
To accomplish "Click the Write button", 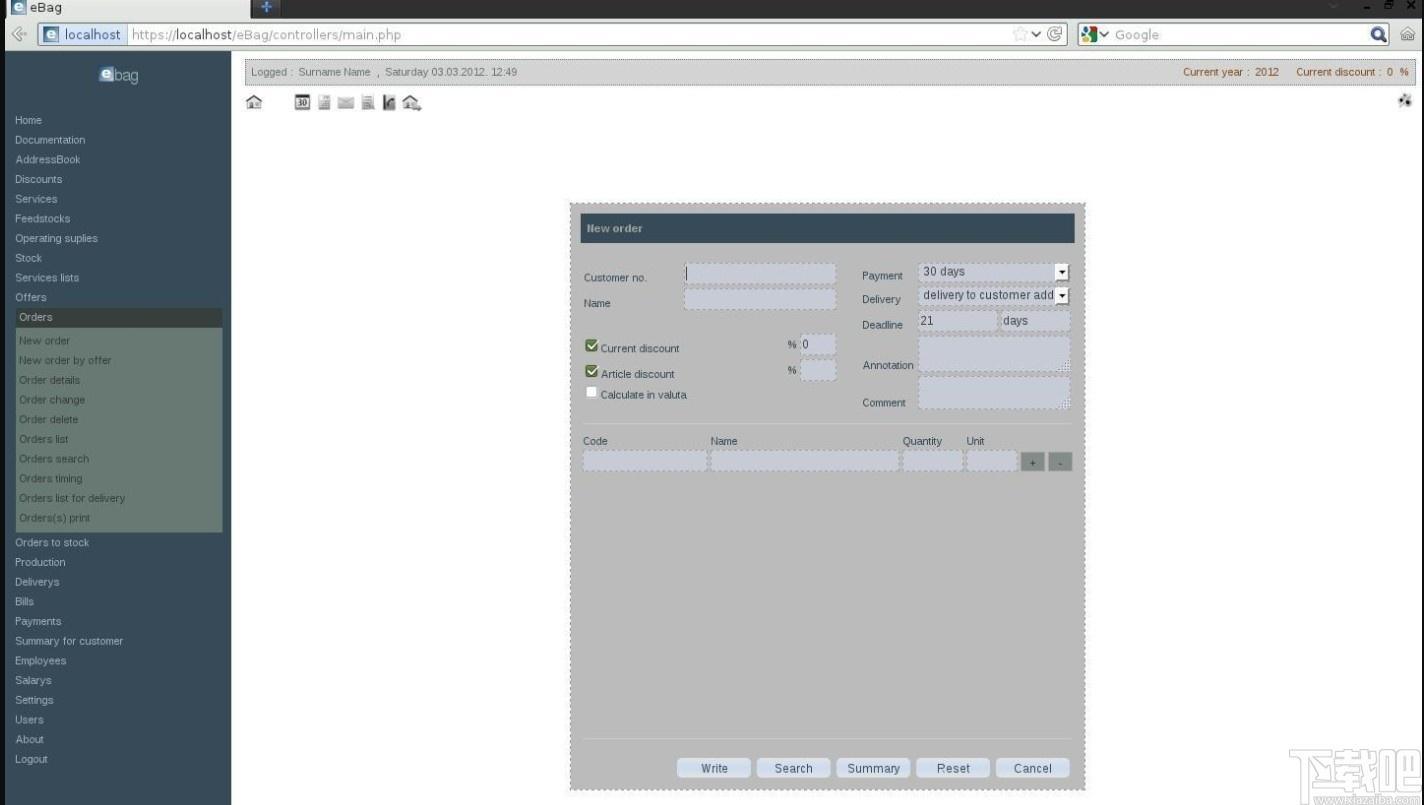I will tap(714, 768).
